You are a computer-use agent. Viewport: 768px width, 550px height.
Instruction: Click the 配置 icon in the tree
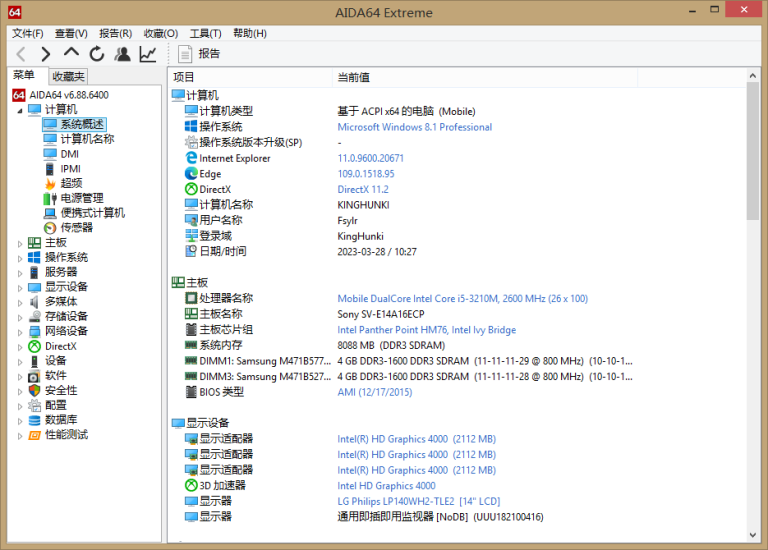tap(34, 406)
